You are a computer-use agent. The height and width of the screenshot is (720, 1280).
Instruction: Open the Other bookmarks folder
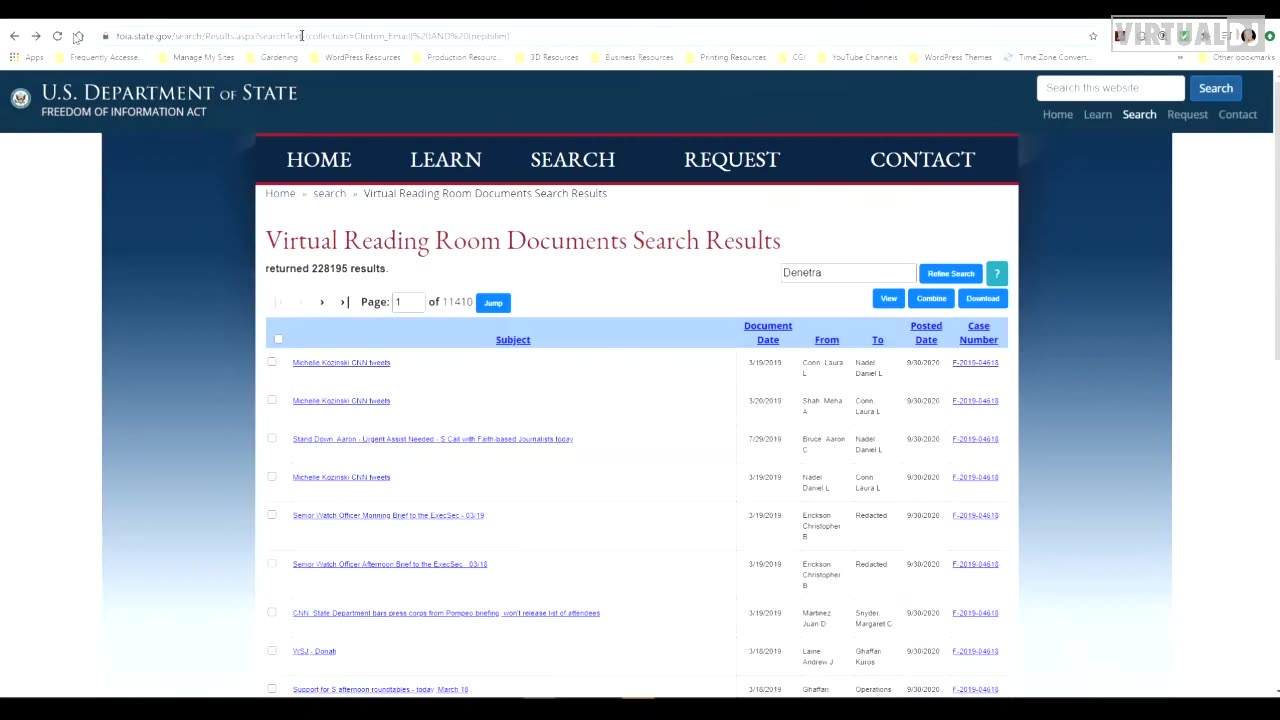pos(1236,57)
